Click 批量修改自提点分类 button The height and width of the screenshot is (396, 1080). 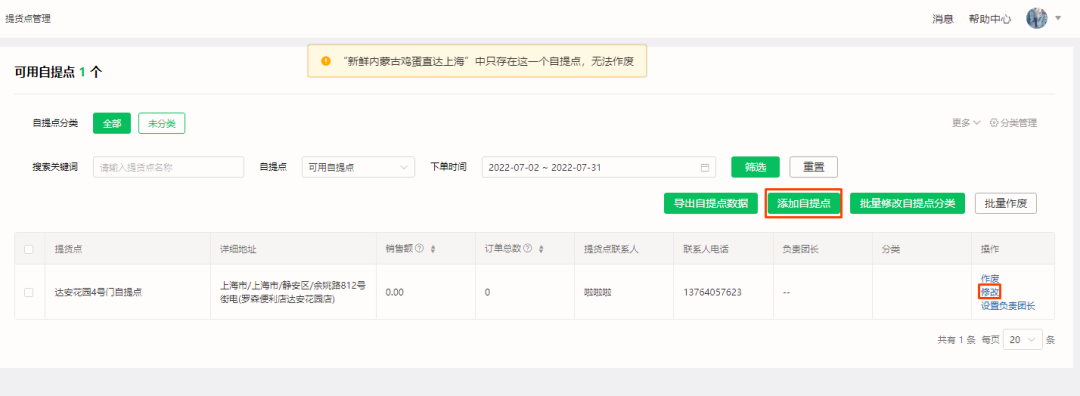click(x=907, y=203)
